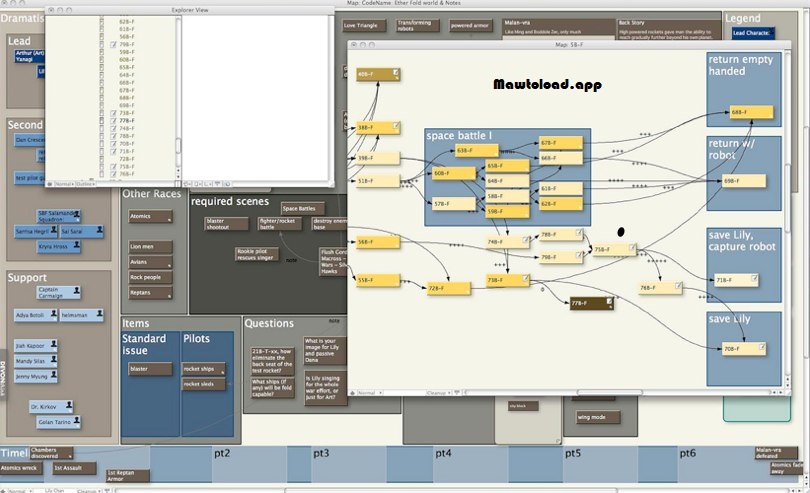The height and width of the screenshot is (493, 810).
Task: Select row 68B-F in Explorer outline
Action: pos(127,98)
